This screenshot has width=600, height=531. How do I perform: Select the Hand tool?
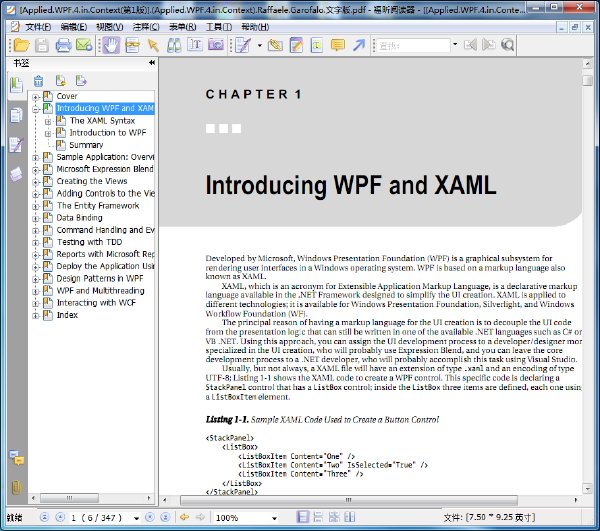[x=111, y=45]
